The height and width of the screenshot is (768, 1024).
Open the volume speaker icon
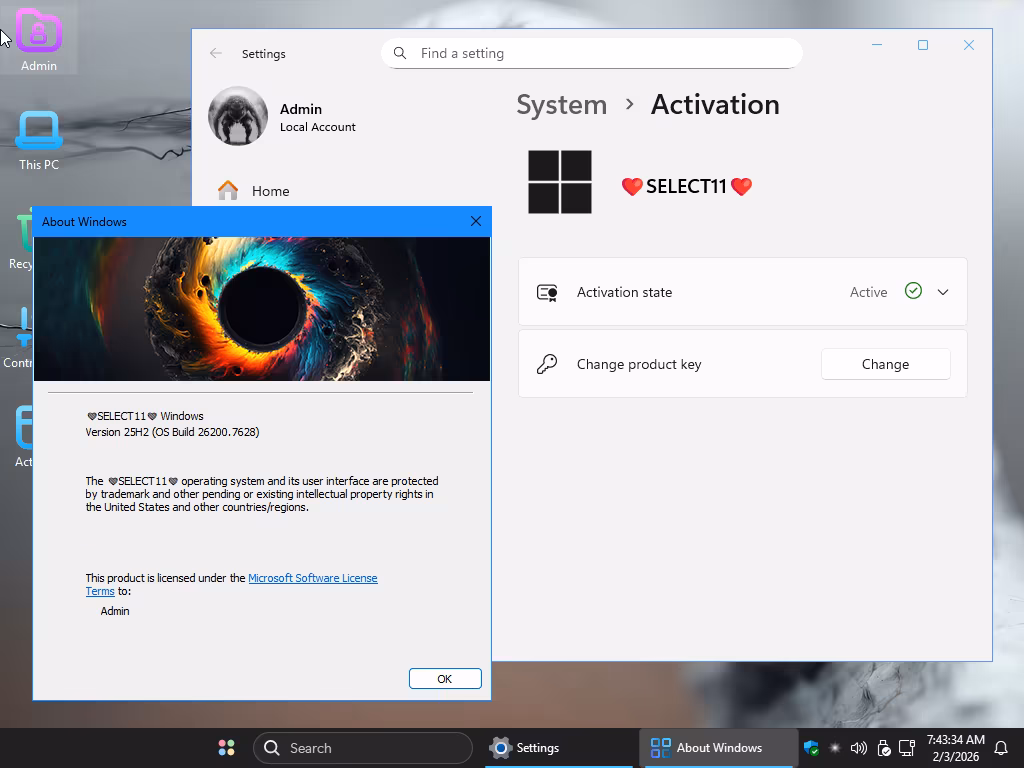[858, 748]
